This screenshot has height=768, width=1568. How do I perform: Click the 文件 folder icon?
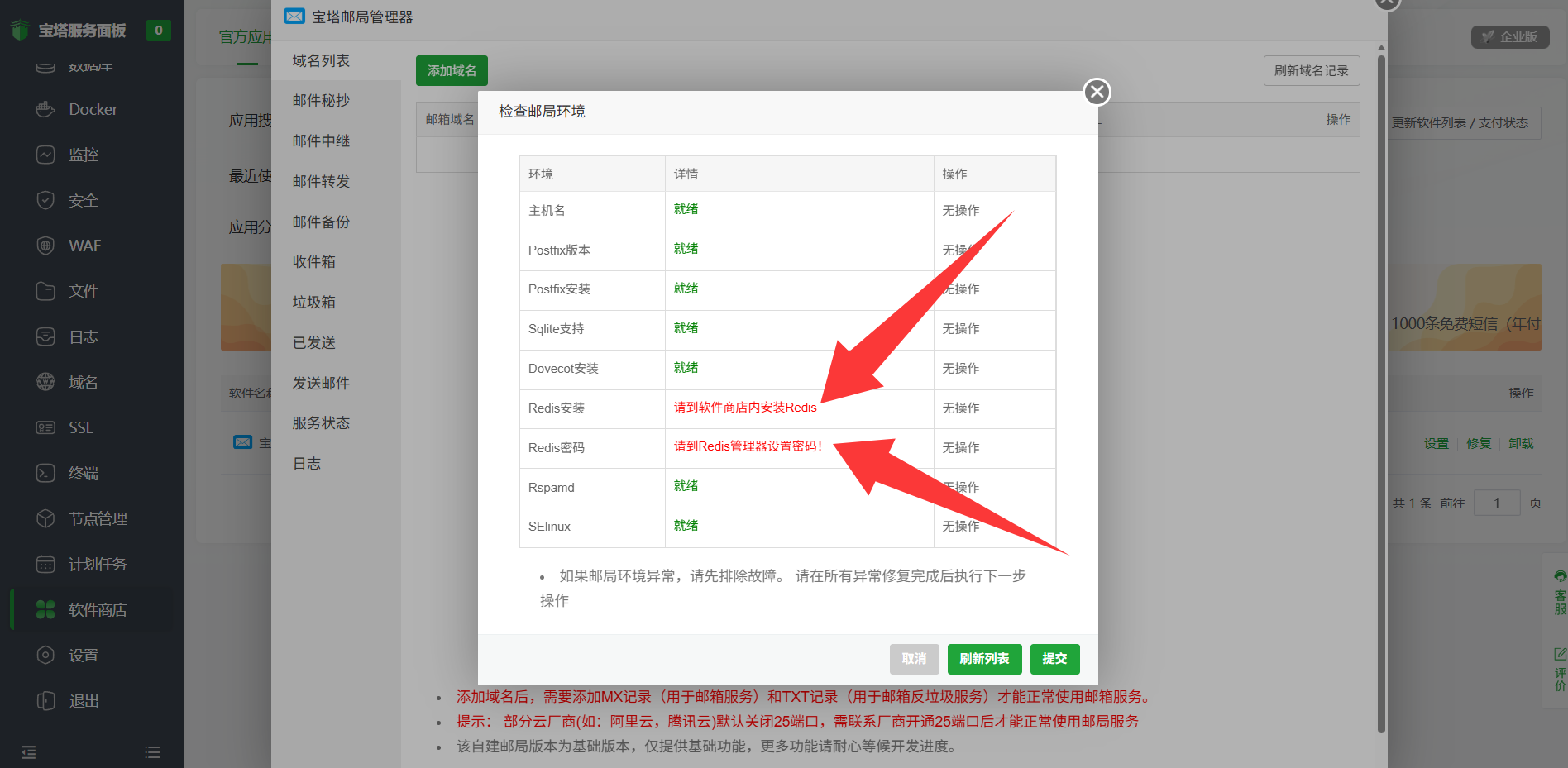45,291
